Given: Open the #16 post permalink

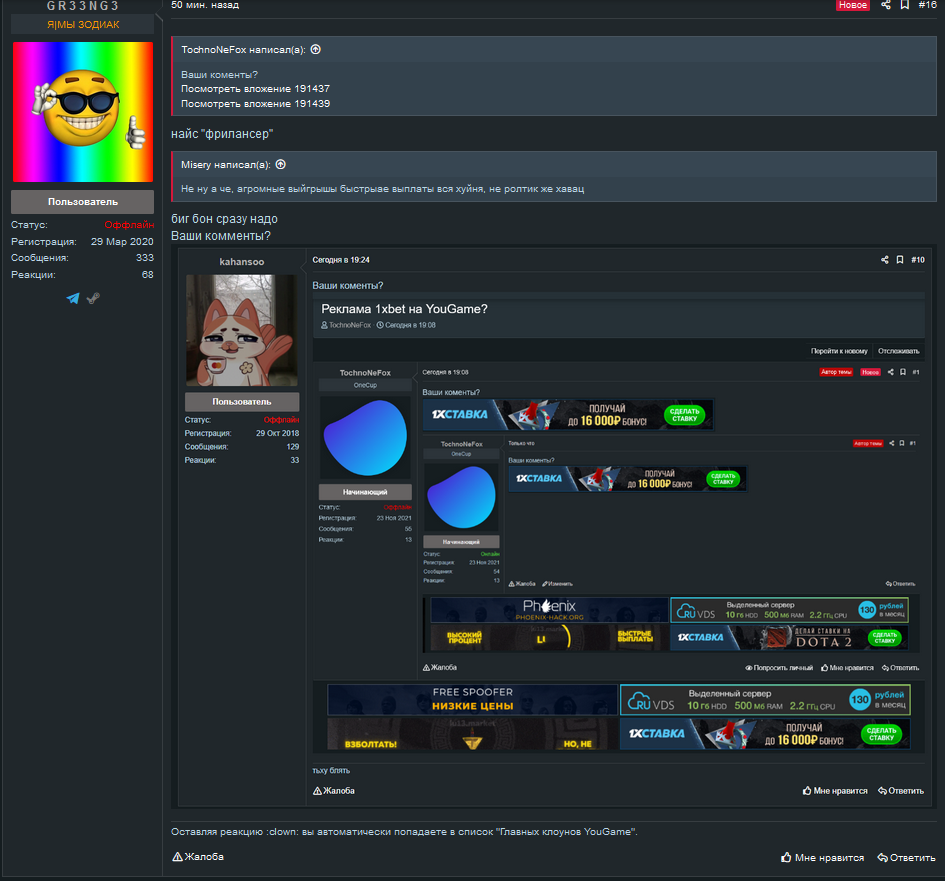Looking at the screenshot, I should [927, 5].
